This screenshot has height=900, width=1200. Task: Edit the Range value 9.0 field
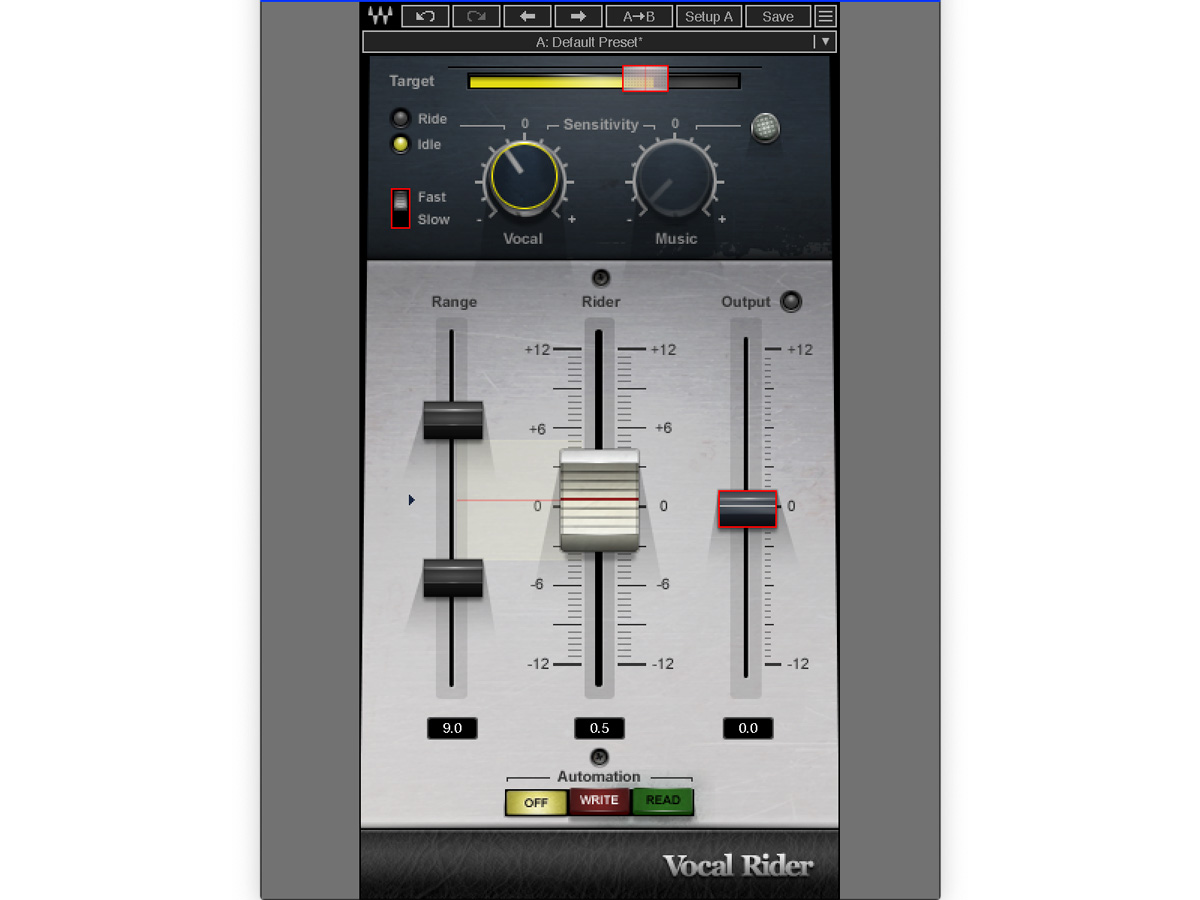452,728
